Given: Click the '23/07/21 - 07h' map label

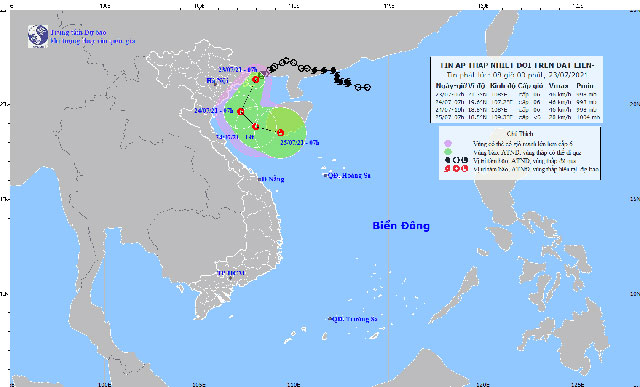Looking at the screenshot, I should click(x=237, y=69).
